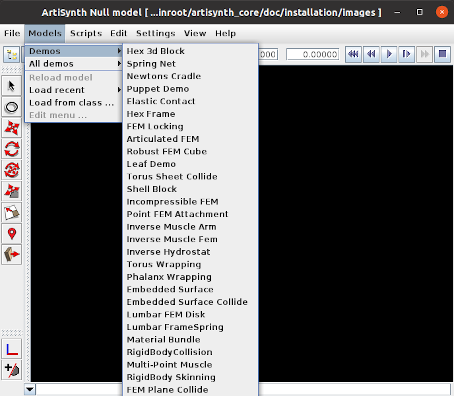Select the constrained translate-rotate tool
Screen dimensions: 454x396
point(12,191)
